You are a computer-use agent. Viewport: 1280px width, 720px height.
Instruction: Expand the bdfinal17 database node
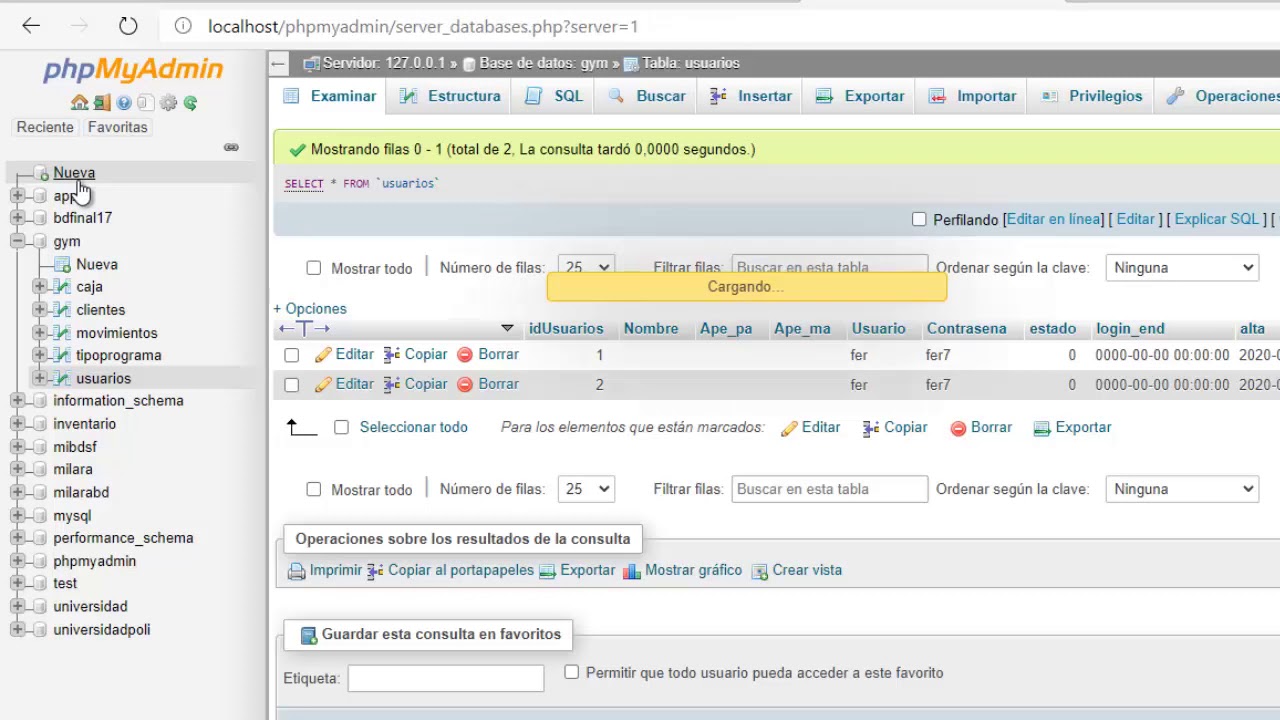pos(17,218)
